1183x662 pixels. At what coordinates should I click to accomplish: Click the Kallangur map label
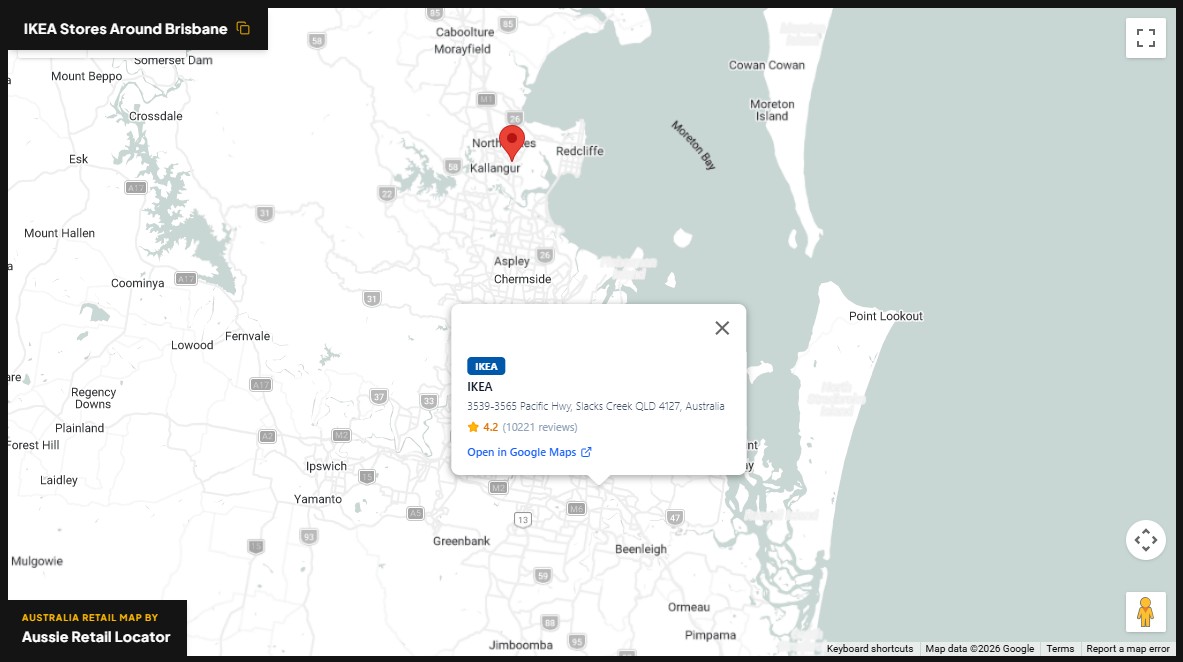(495, 168)
